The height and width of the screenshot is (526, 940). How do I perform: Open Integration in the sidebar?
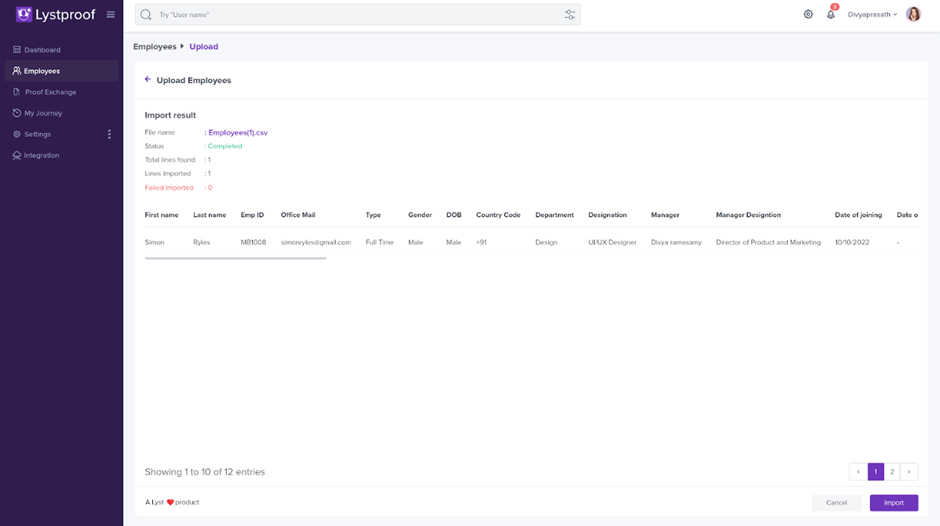[x=41, y=155]
